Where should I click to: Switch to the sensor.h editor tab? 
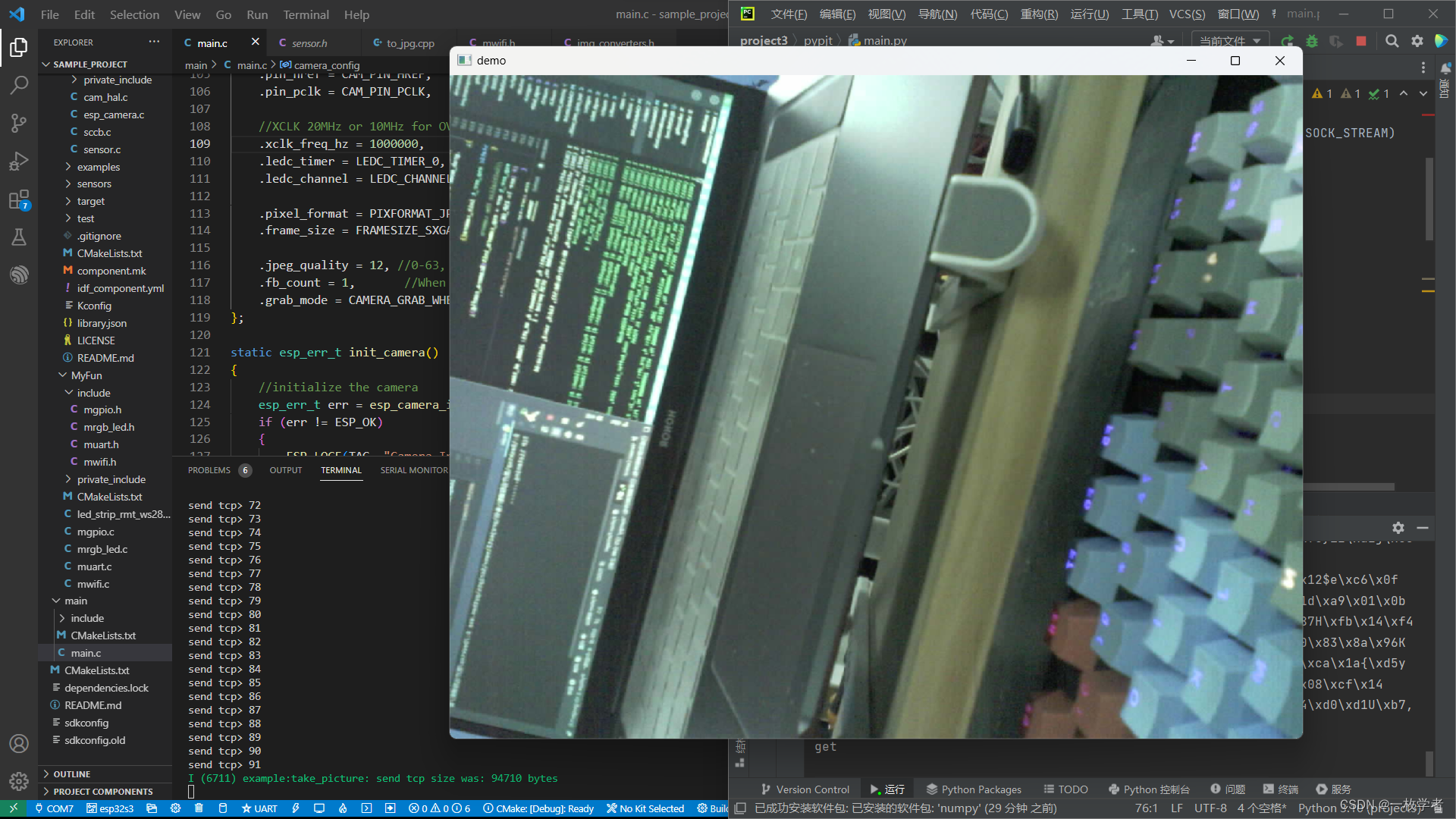click(x=309, y=43)
